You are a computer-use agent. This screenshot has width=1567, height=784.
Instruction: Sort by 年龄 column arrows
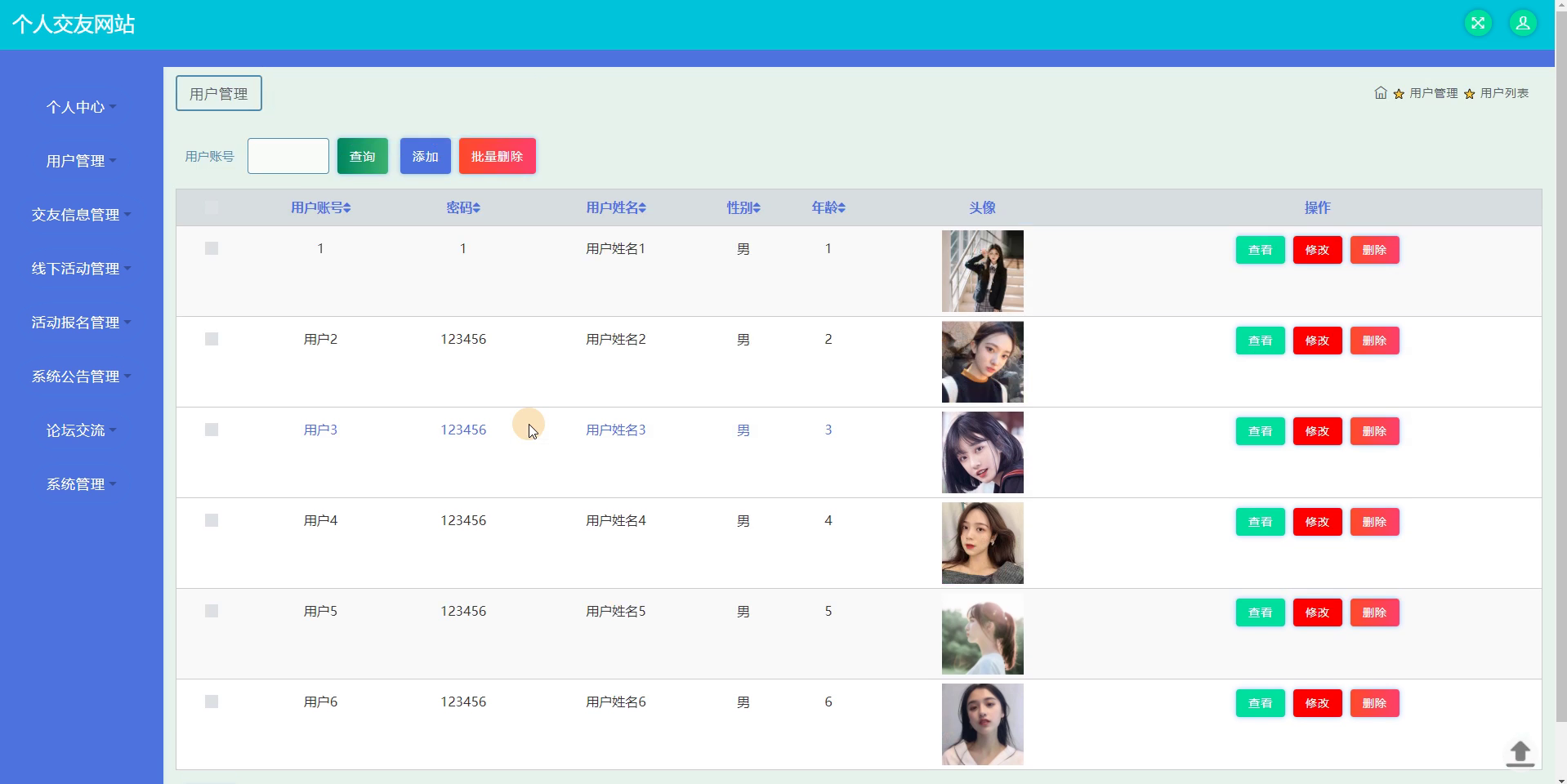pyautogui.click(x=842, y=208)
